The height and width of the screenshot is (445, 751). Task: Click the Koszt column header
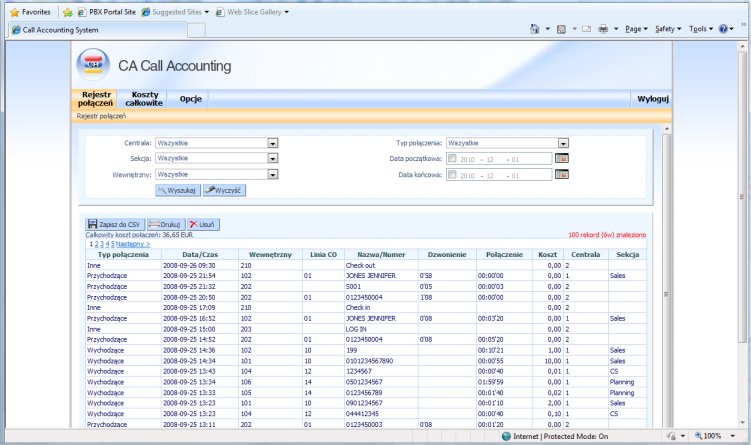tap(547, 255)
